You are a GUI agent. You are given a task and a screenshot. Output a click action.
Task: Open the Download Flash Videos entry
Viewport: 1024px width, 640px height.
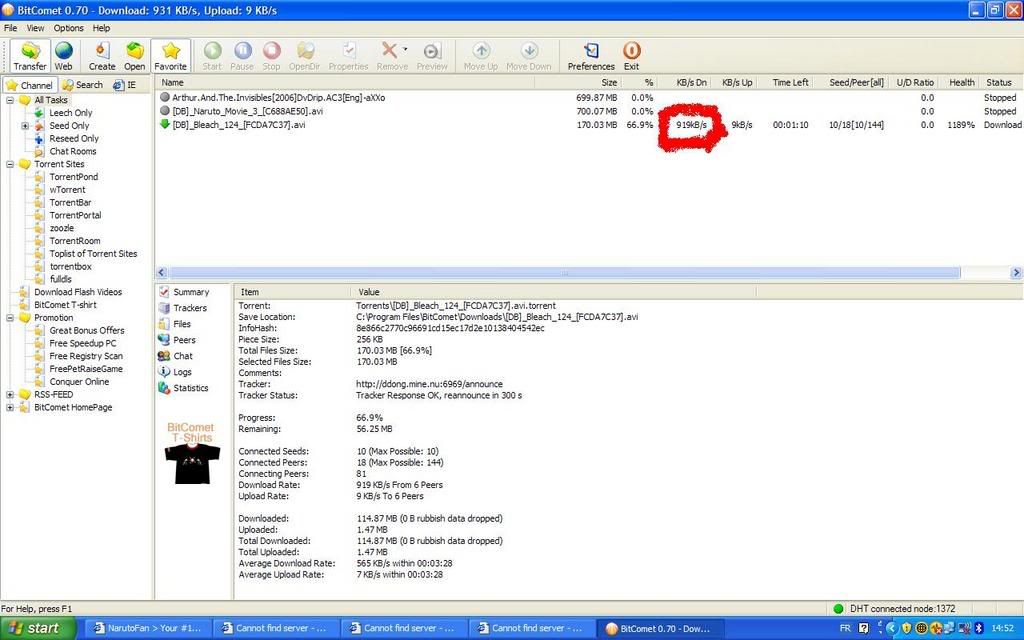(78, 292)
